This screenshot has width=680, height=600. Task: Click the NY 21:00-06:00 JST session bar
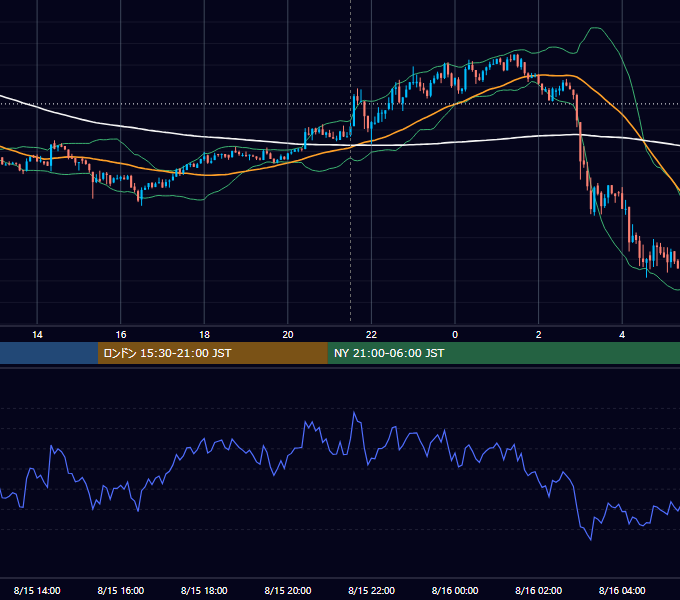click(x=503, y=353)
